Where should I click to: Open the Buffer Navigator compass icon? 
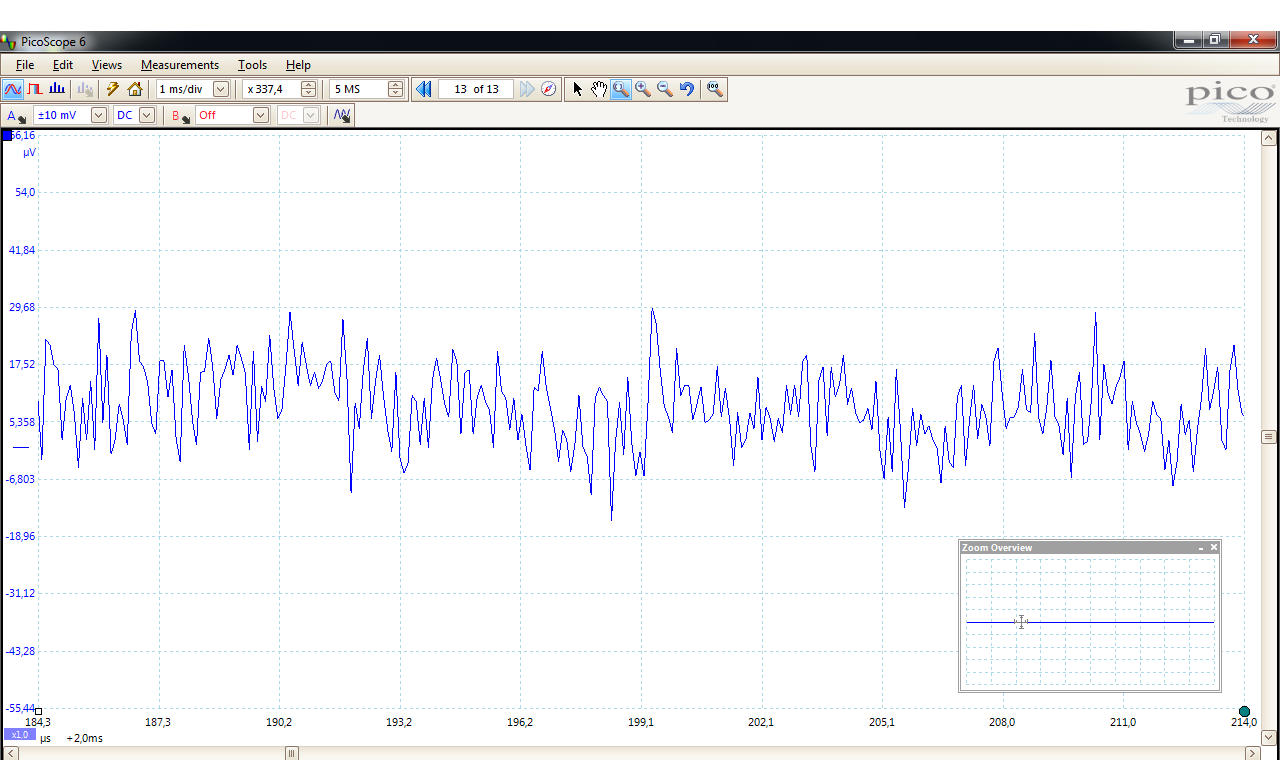[x=548, y=89]
